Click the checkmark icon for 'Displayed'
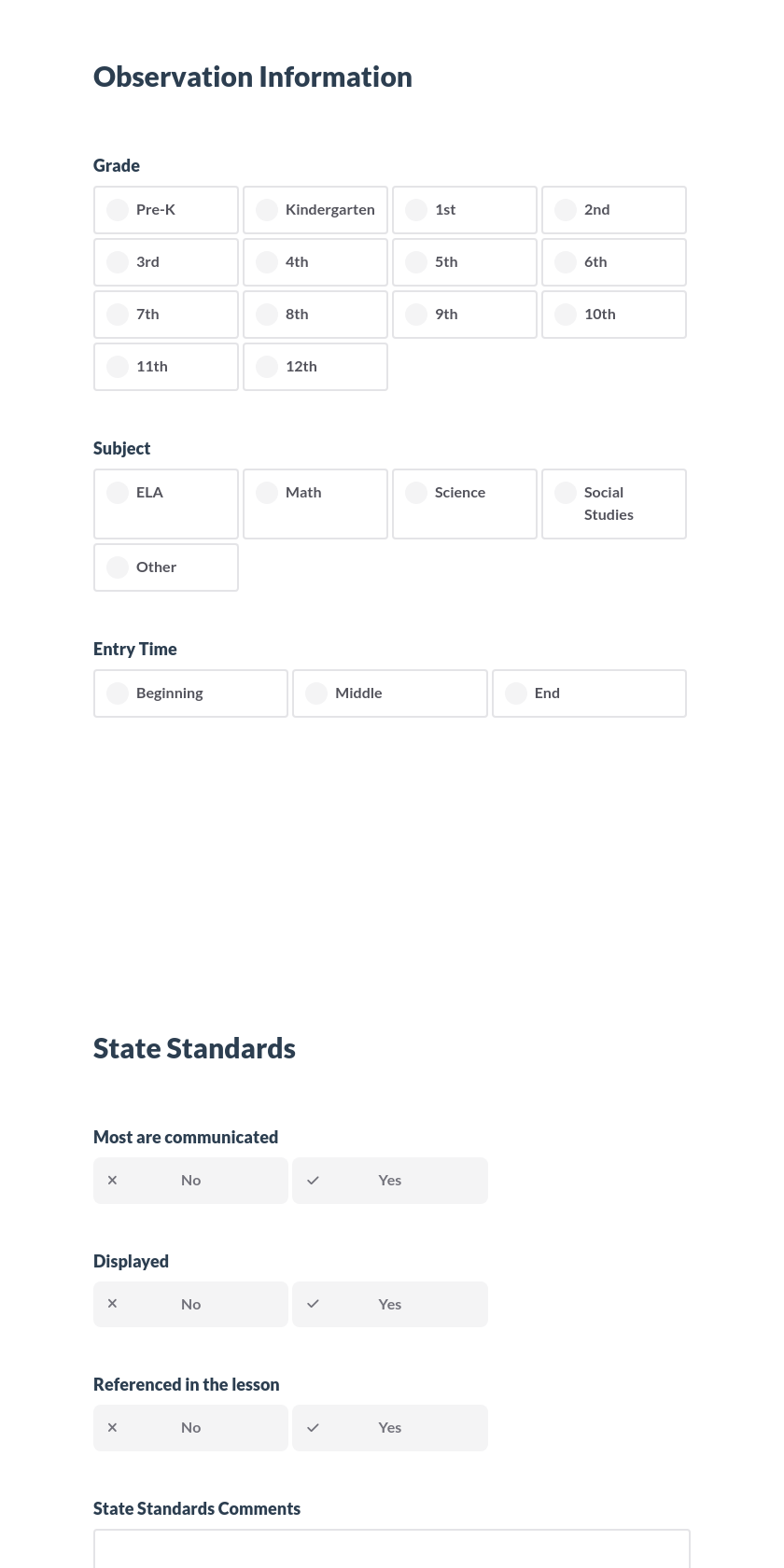Image resolution: width=784 pixels, height=1568 pixels. coord(313,1304)
